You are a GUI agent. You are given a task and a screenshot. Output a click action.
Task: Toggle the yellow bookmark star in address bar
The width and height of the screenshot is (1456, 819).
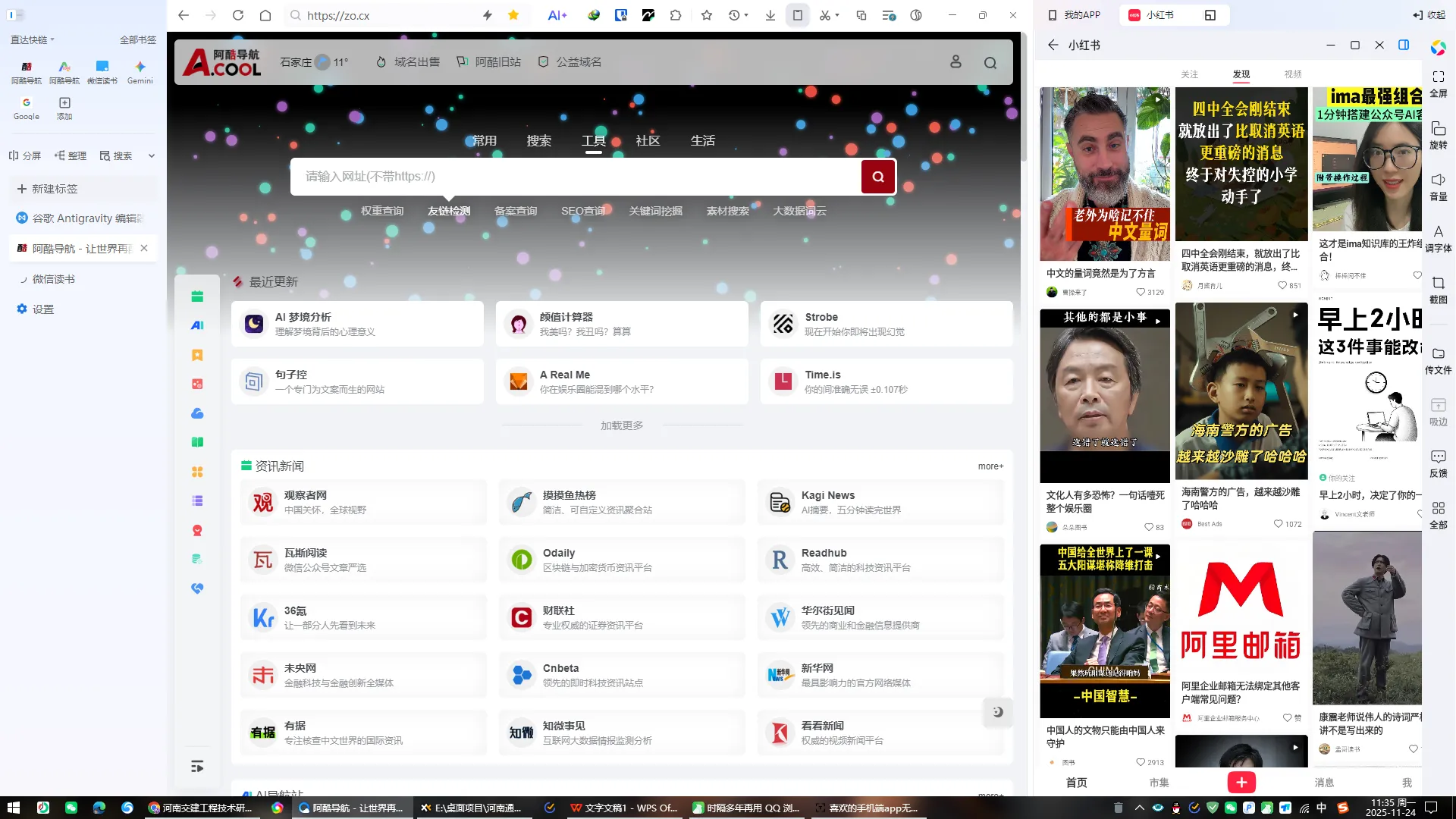[513, 15]
